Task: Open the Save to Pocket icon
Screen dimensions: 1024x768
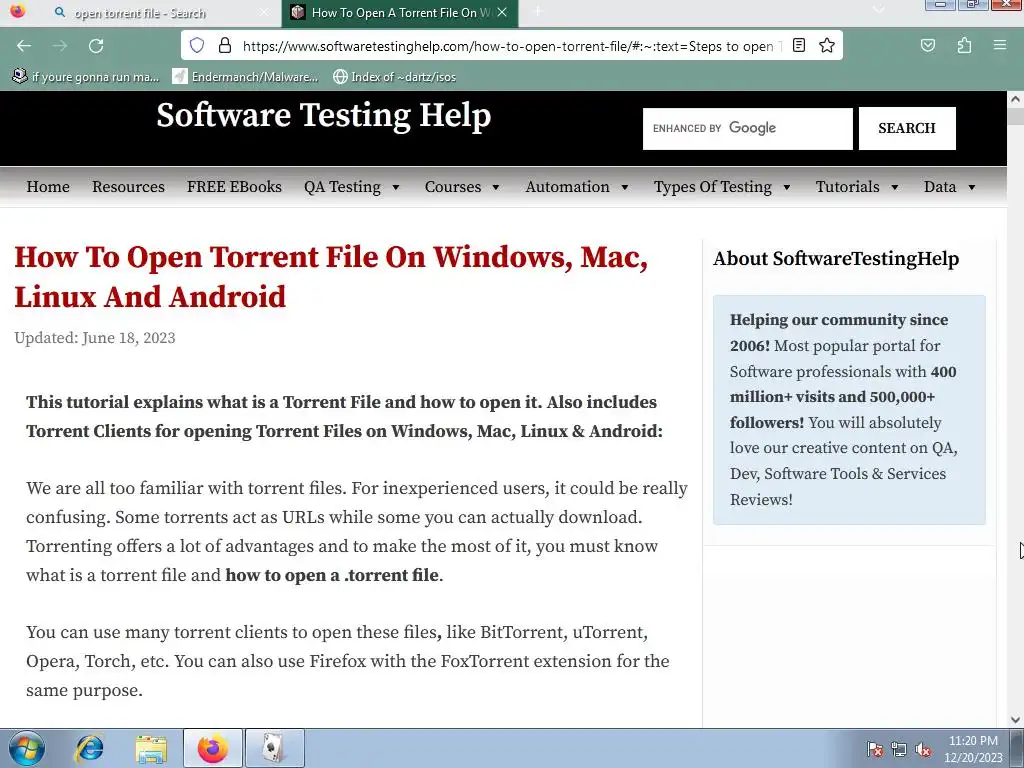Action: [928, 46]
